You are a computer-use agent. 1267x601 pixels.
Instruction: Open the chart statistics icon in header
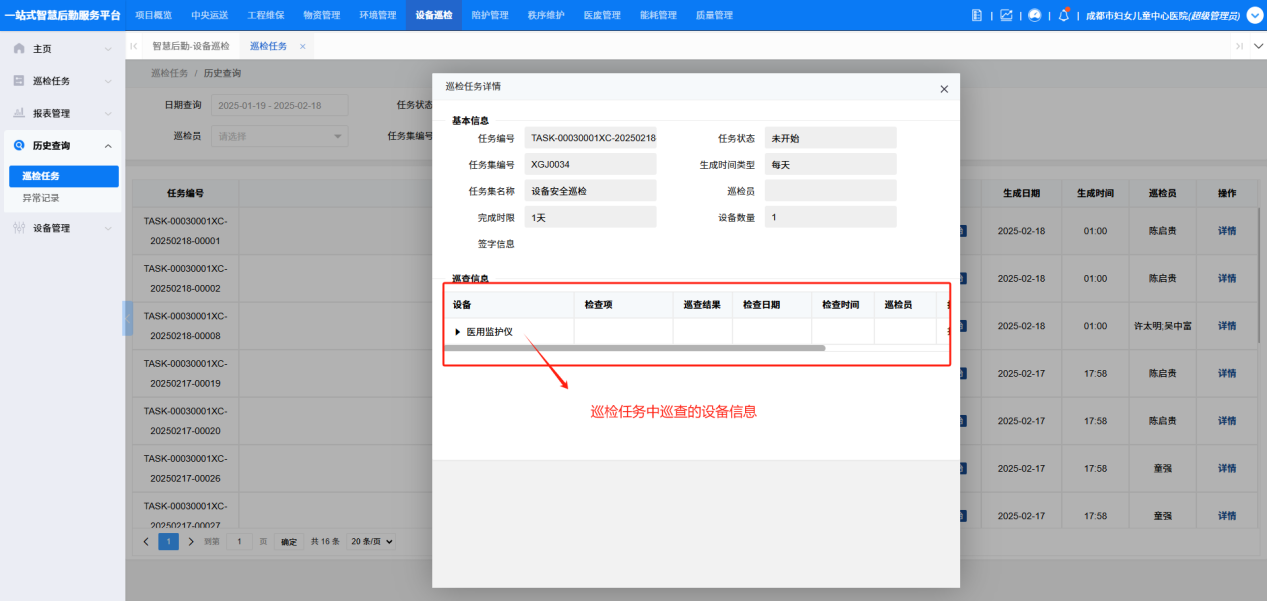[1006, 15]
